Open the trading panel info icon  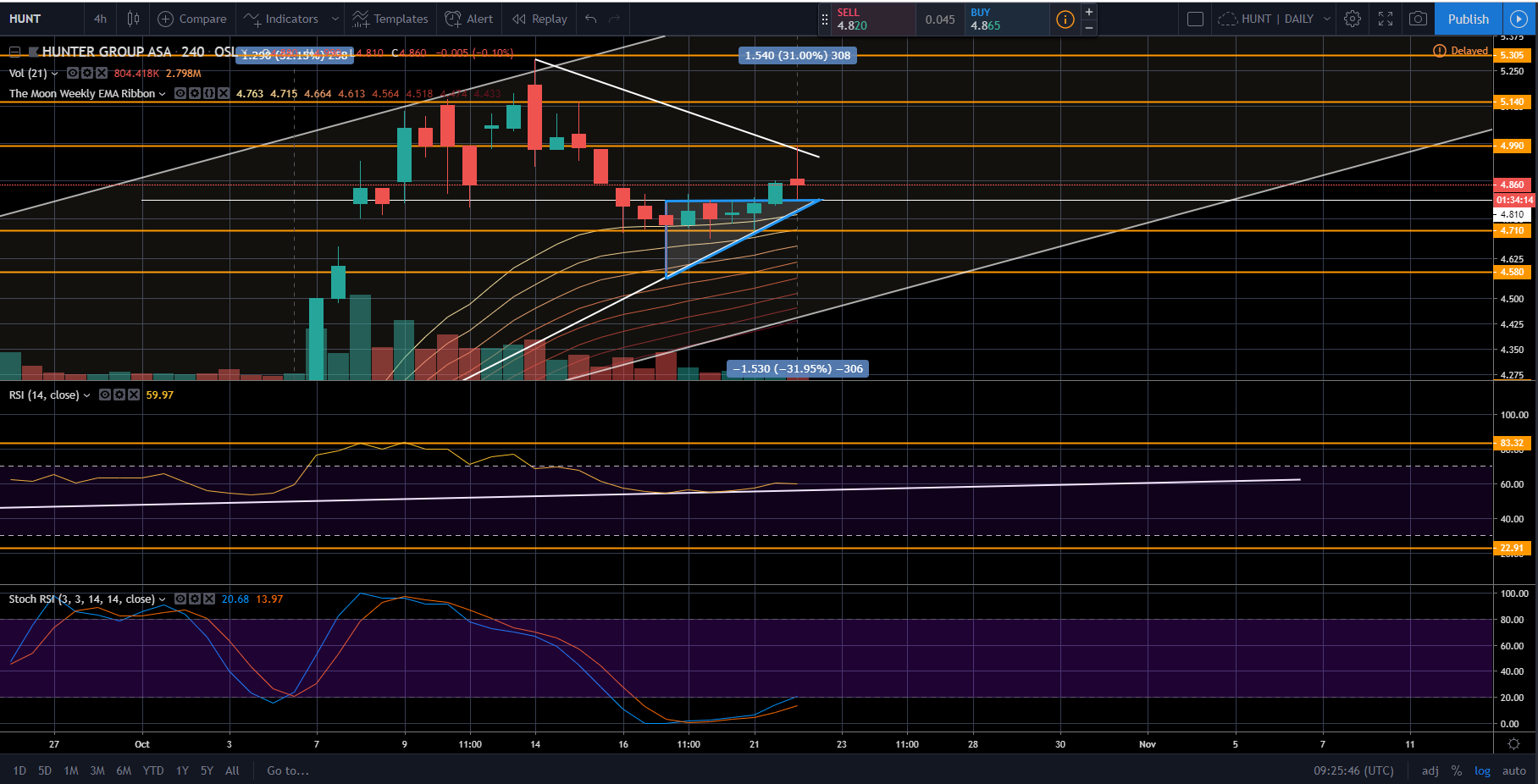[1065, 19]
